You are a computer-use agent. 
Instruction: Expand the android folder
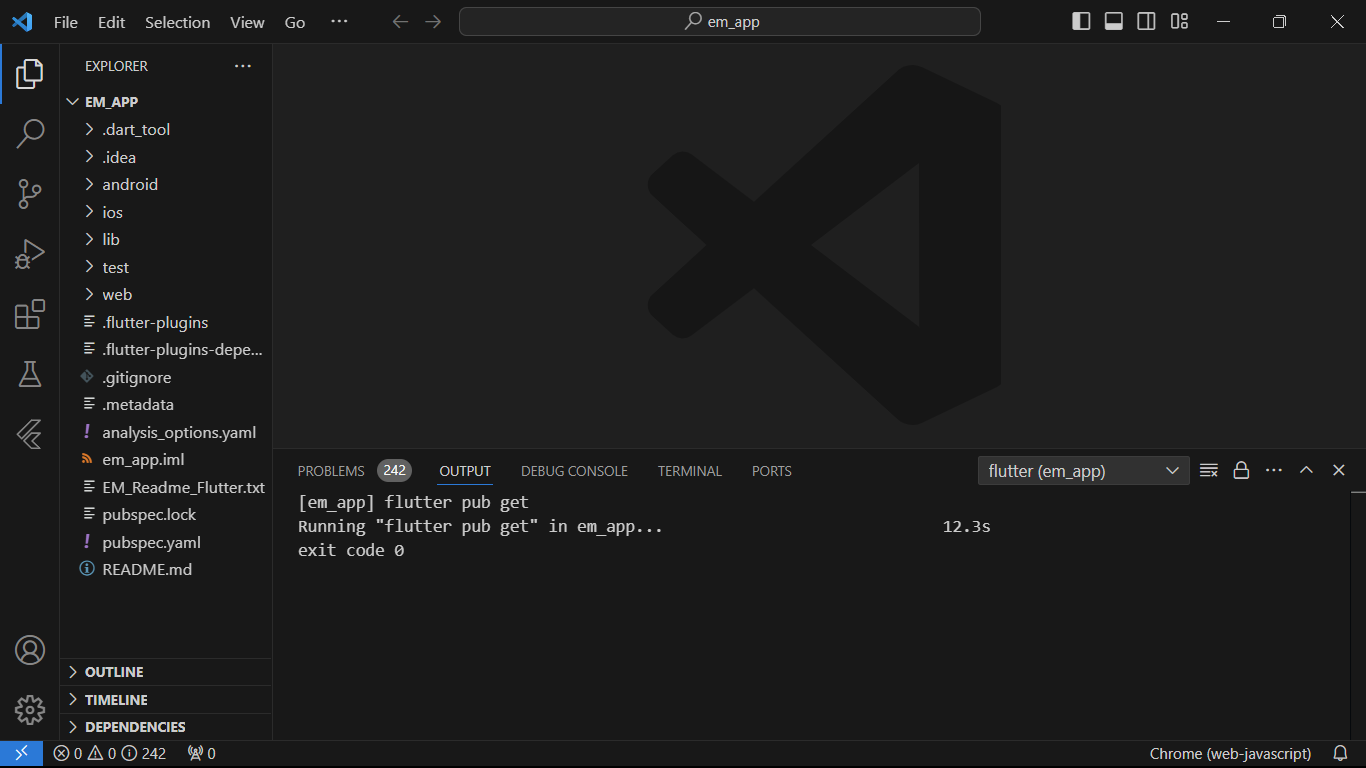click(166, 185)
